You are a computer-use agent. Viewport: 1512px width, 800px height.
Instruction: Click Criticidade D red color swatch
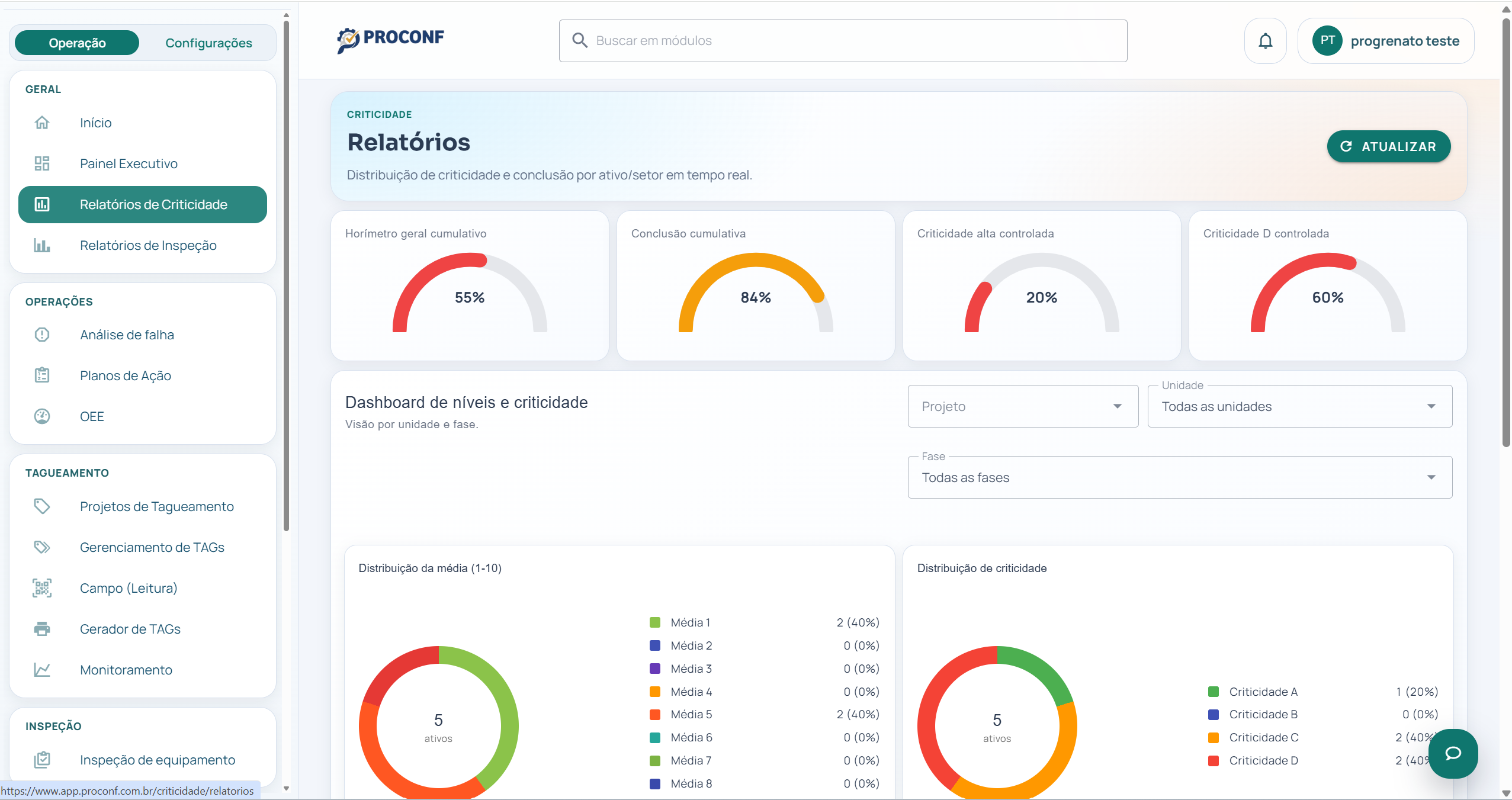1213,760
